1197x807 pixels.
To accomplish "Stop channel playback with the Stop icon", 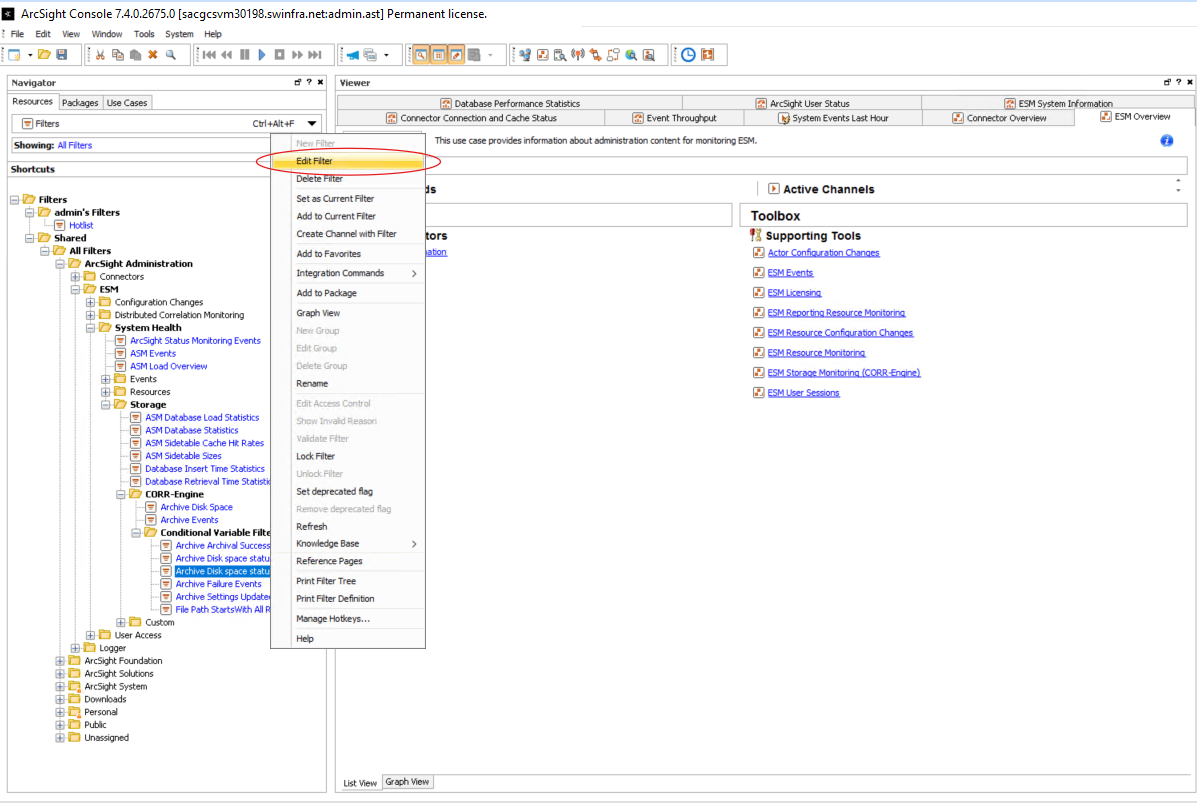I will (x=279, y=55).
